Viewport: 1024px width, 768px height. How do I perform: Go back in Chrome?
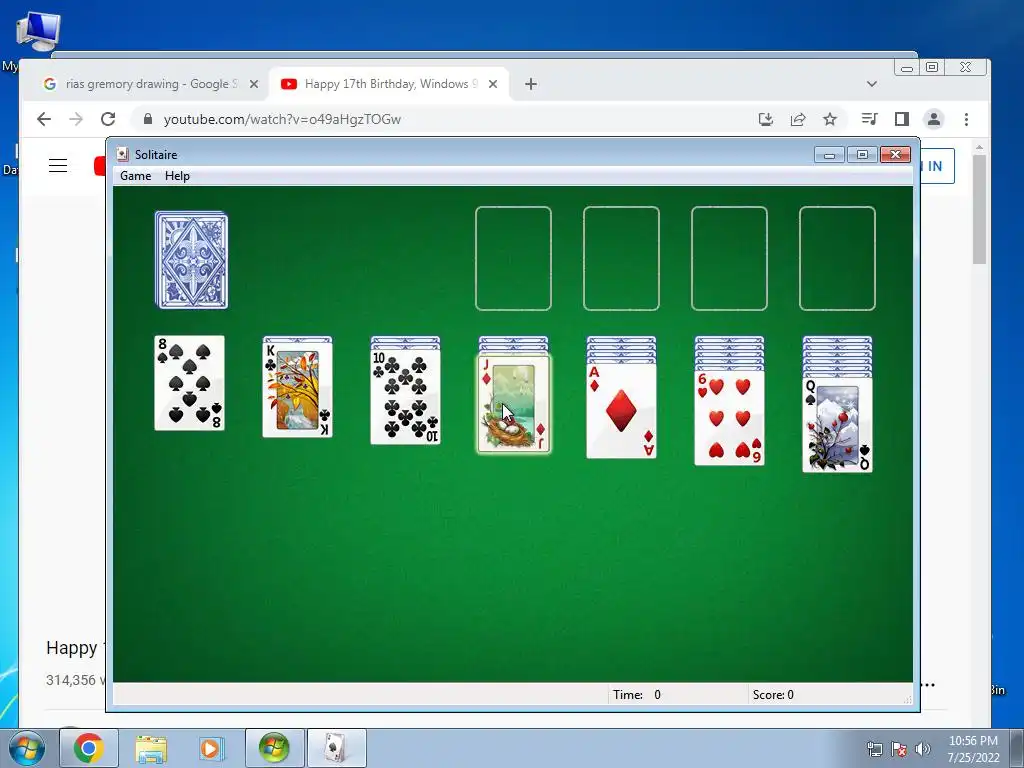pyautogui.click(x=44, y=119)
